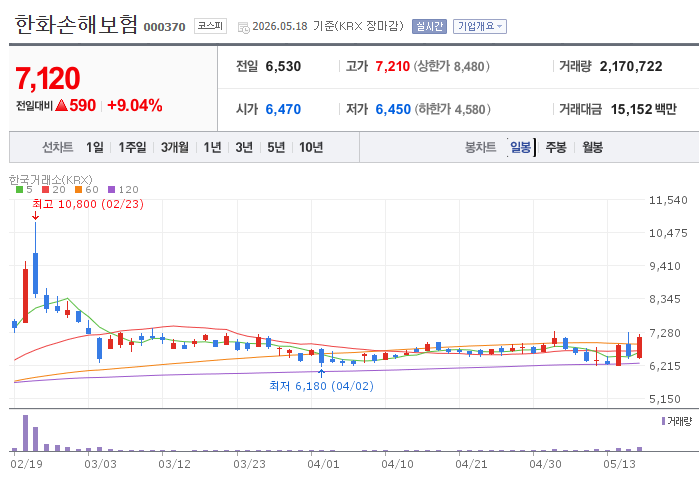Image resolution: width=699 pixels, height=478 pixels.
Task: Click the 05/13 date axis label
Action: (x=619, y=464)
